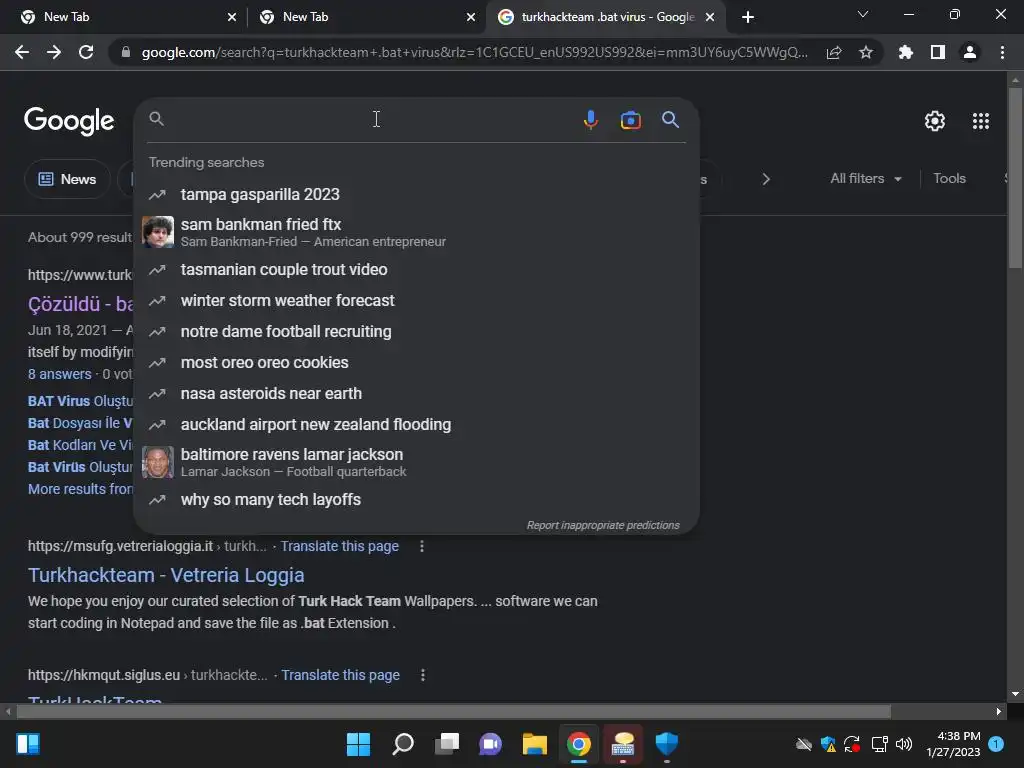
Task: Open Windows taskbar search
Action: tap(403, 744)
